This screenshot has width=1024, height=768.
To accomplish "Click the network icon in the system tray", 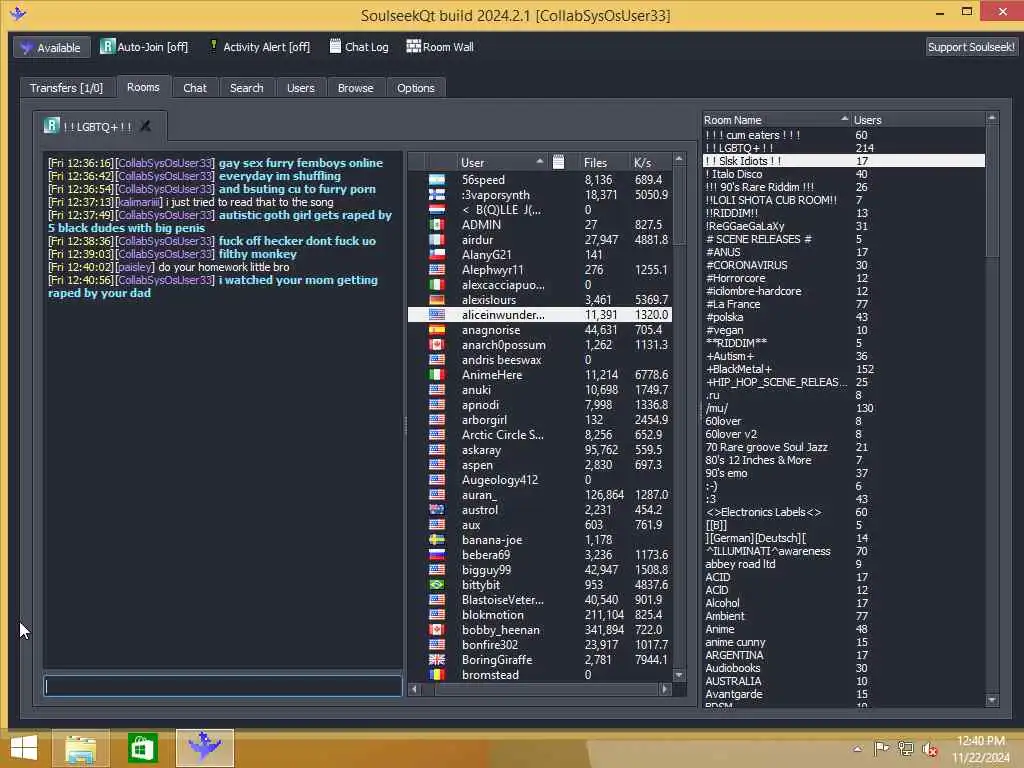I will pos(906,749).
